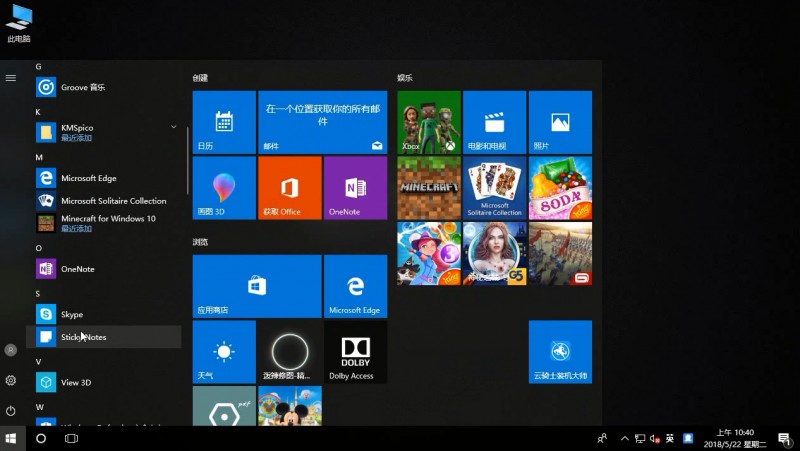Click the app list scrollbar
The height and width of the screenshot is (451, 800).
click(188, 161)
